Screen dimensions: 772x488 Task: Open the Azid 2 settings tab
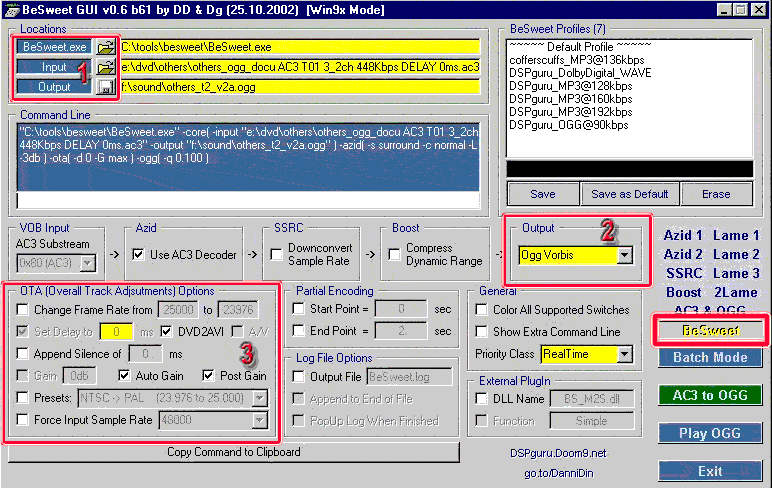coord(683,255)
